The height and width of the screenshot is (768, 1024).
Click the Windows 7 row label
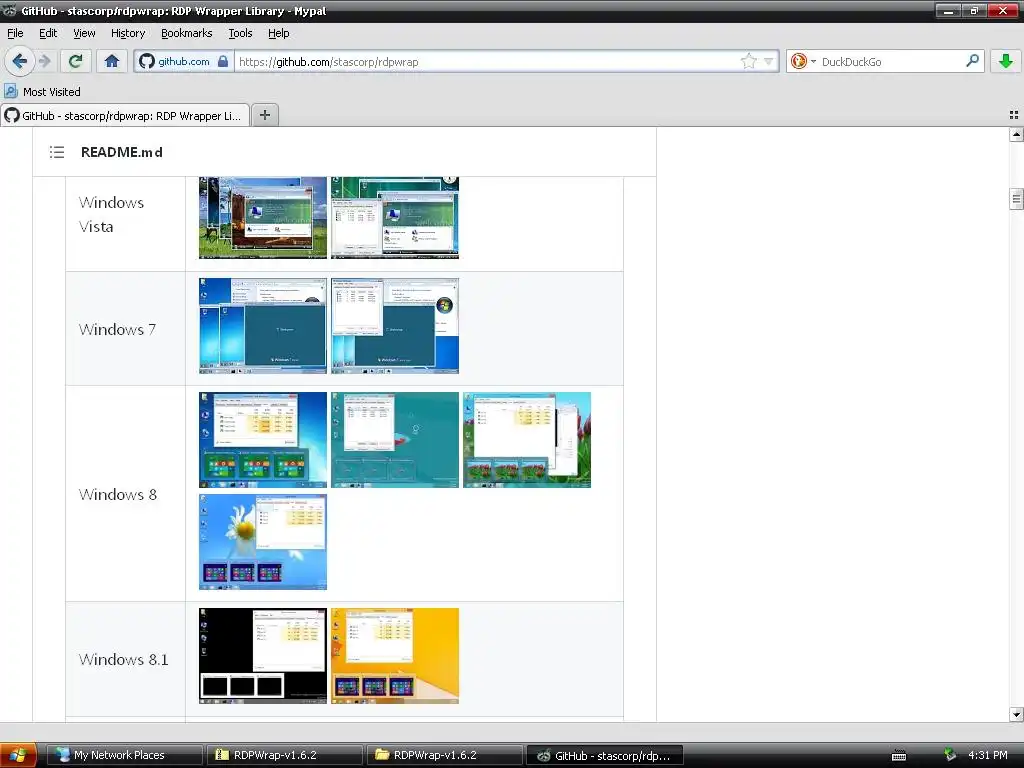coord(117,329)
